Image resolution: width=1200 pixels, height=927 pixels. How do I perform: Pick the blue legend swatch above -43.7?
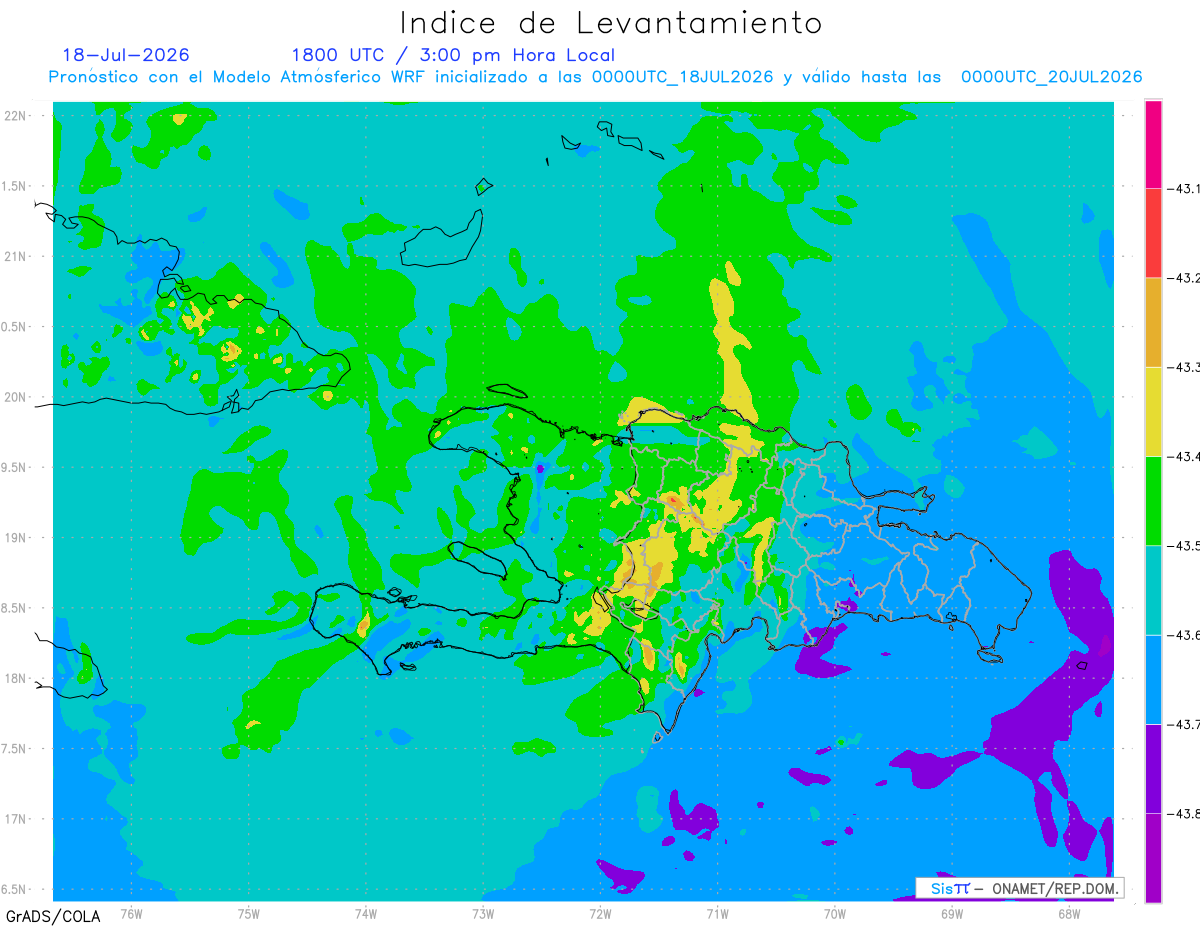coord(1153,679)
